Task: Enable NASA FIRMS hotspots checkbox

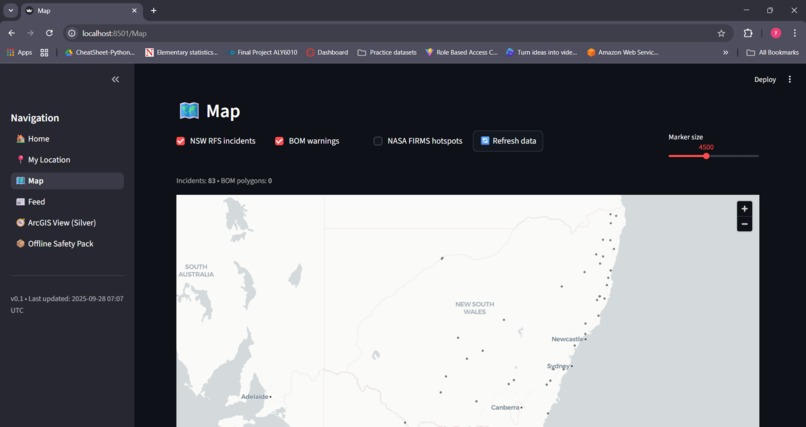Action: pos(378,141)
